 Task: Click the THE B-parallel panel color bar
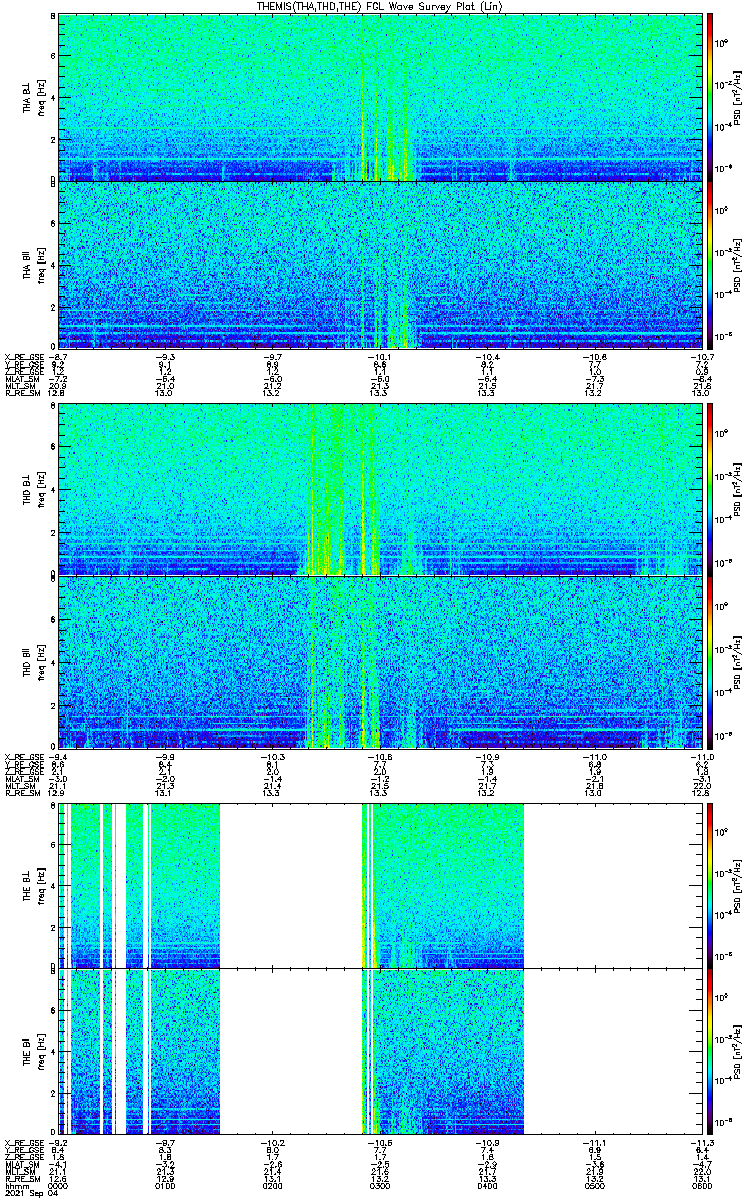pyautogui.click(x=710, y=1050)
